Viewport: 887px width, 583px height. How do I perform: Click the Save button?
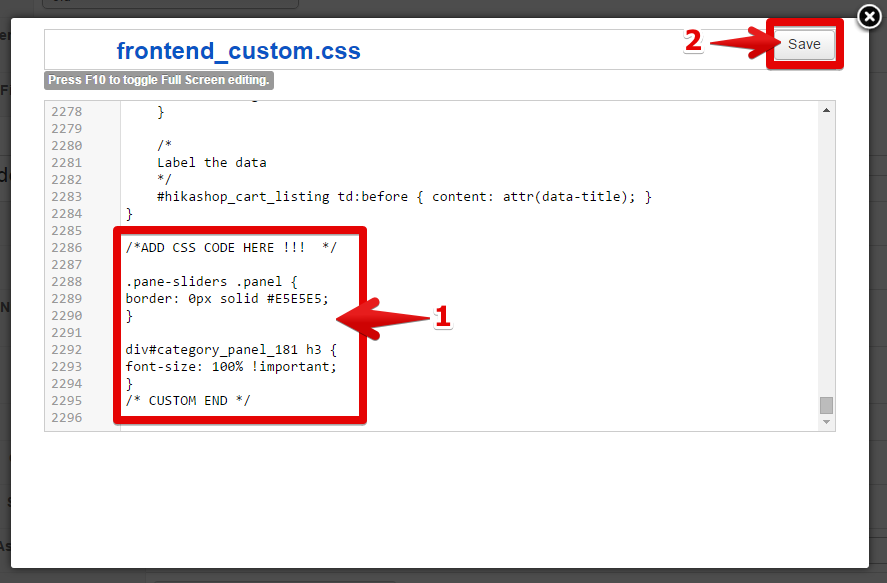(804, 44)
